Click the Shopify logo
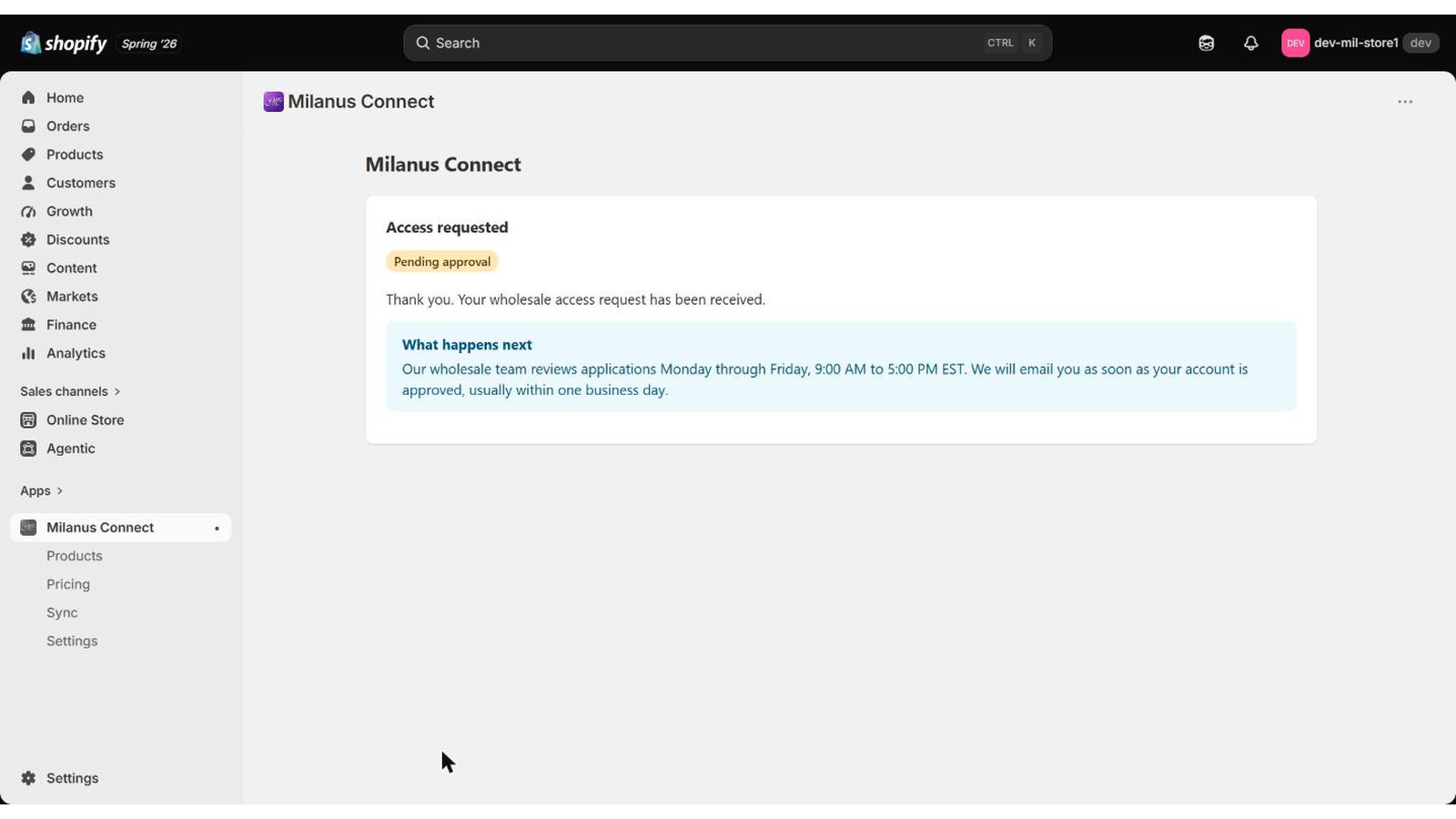Screen dimensions: 1456x819 tap(64, 43)
